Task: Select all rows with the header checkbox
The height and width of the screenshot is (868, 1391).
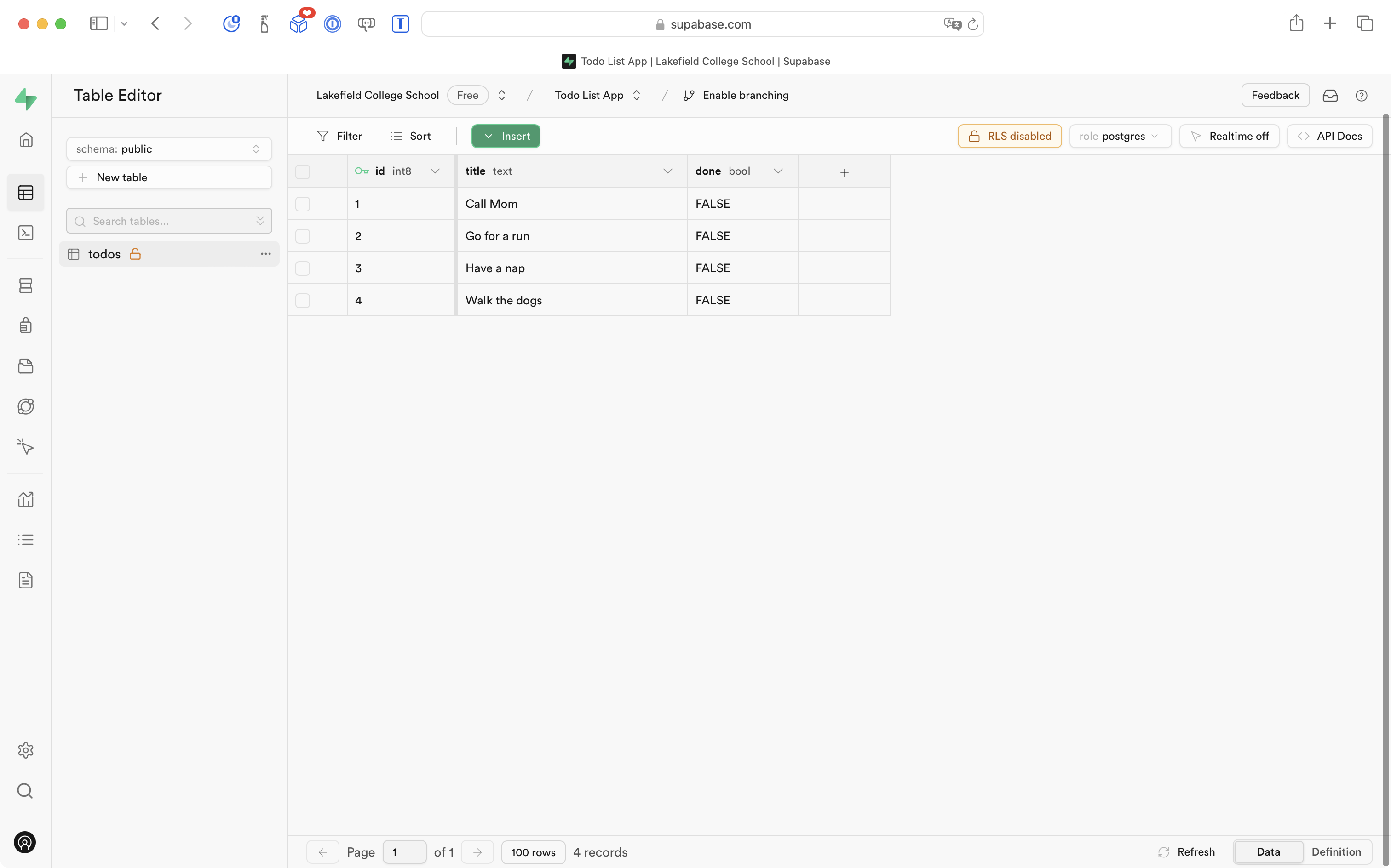Action: [303, 171]
